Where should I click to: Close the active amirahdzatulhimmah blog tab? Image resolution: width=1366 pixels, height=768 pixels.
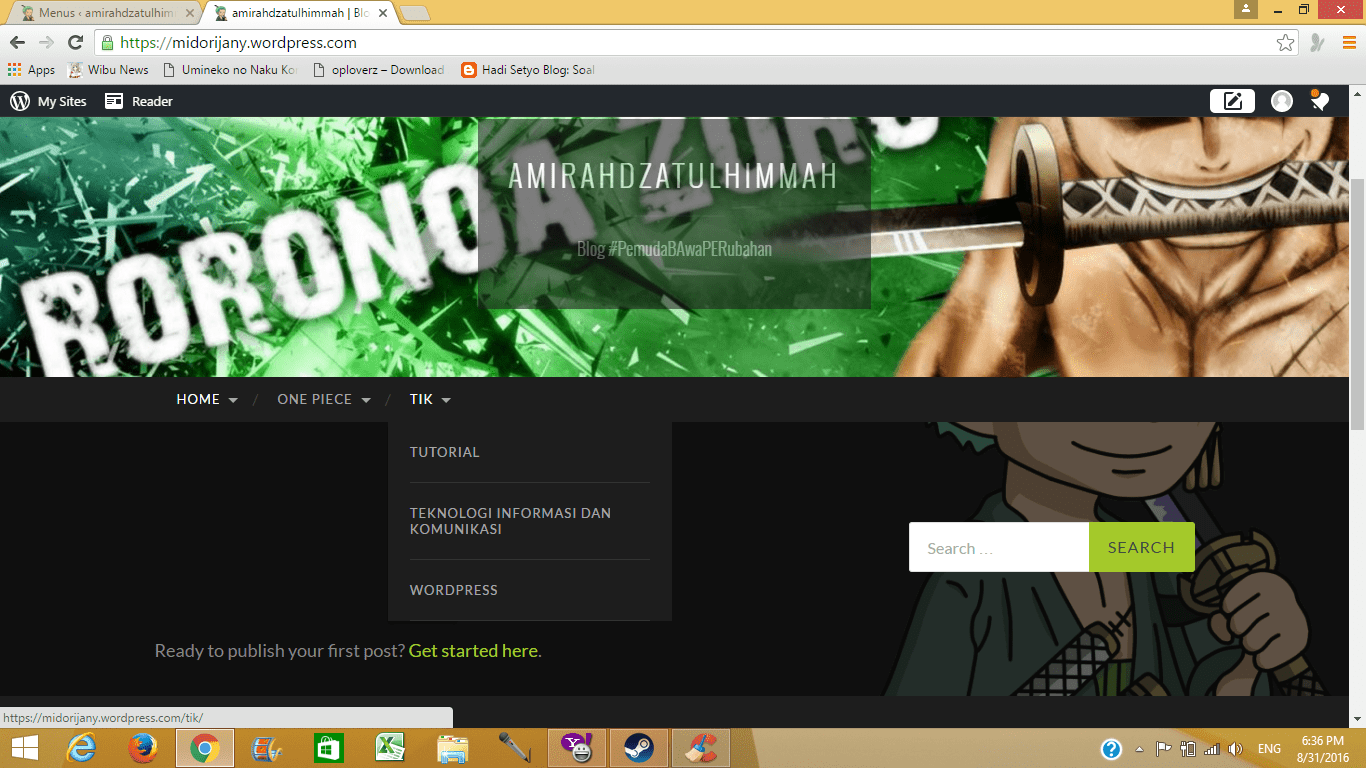(383, 13)
